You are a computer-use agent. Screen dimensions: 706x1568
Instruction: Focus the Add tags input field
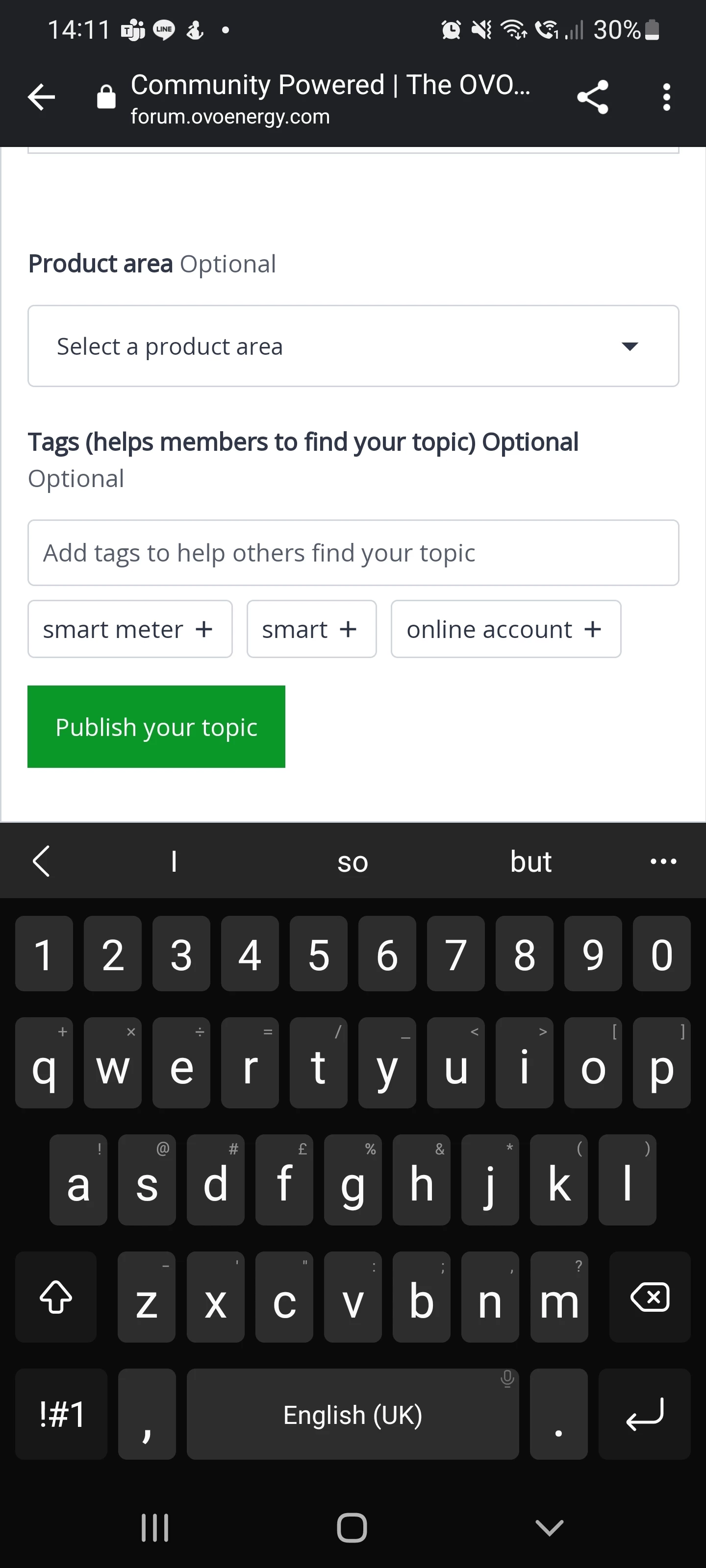pyautogui.click(x=353, y=553)
